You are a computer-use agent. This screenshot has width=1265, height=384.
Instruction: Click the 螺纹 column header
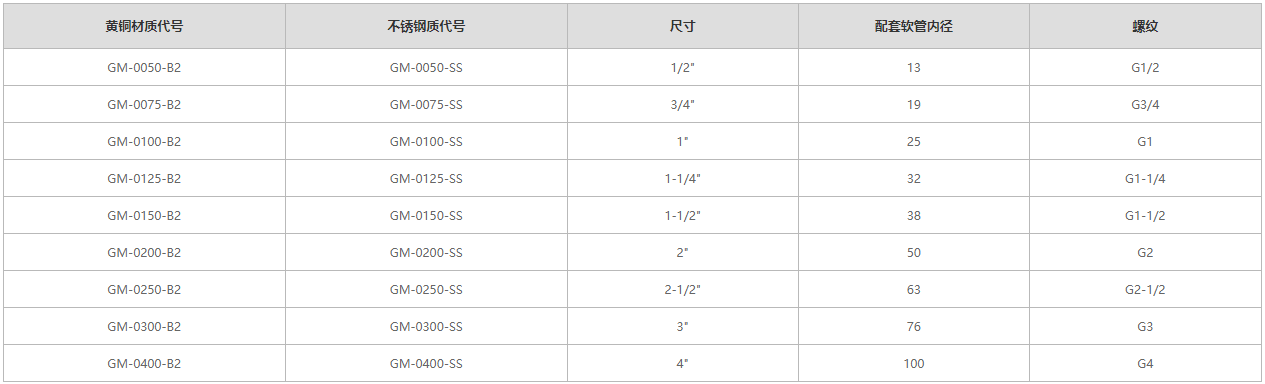1145,27
